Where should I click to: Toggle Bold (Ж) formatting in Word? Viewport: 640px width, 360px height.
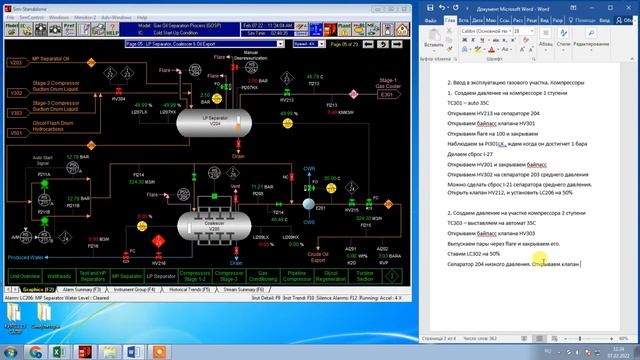point(464,40)
